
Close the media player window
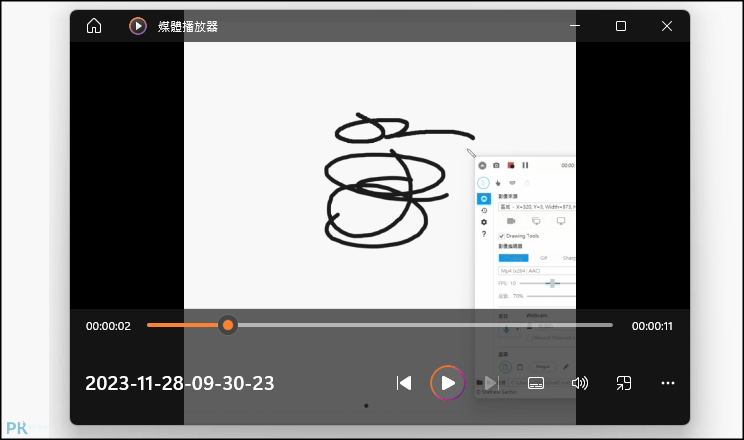pyautogui.click(x=667, y=26)
